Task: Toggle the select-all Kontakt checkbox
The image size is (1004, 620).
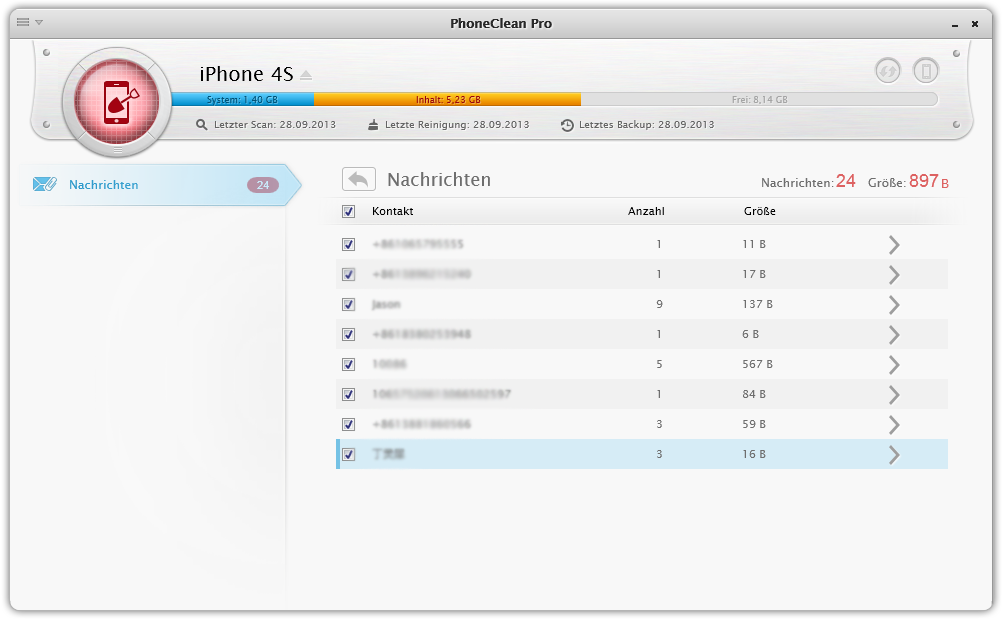Action: 348,211
